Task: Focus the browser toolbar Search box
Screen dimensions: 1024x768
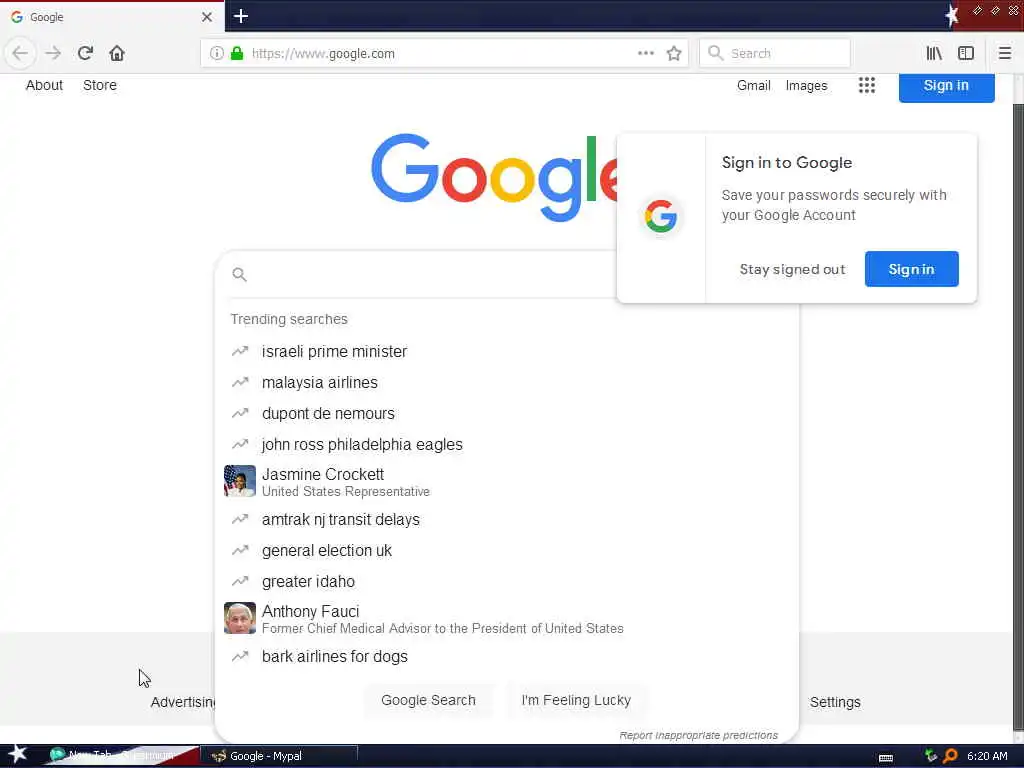Action: [775, 54]
